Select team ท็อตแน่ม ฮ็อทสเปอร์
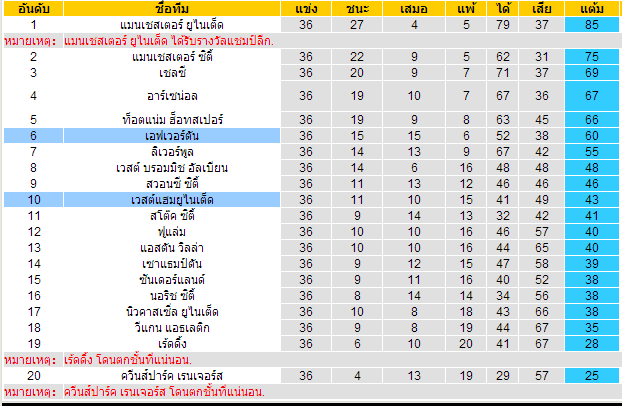The width and height of the screenshot is (622, 406). click(172, 119)
